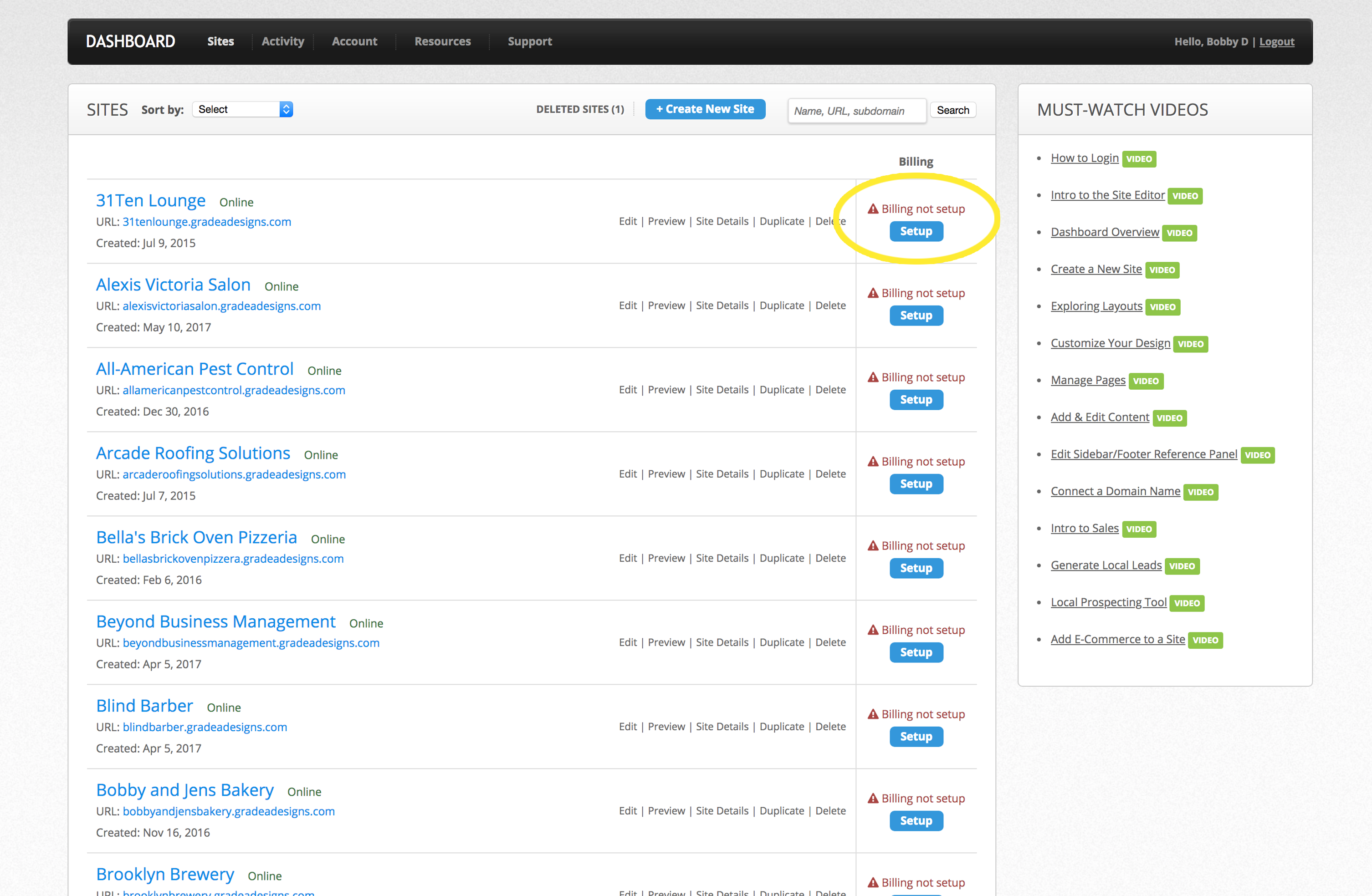Click the VIDEO badge beside Customize Your Design

click(1190, 344)
